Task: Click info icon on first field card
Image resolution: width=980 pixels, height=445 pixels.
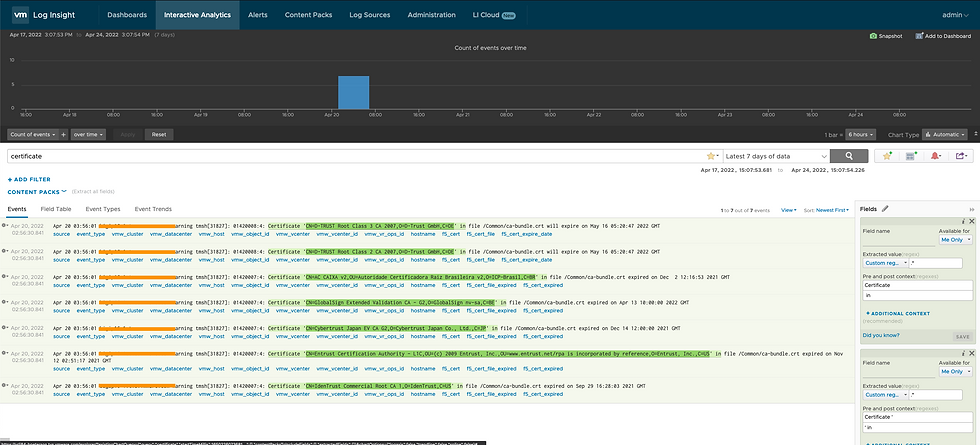Action: click(x=963, y=221)
